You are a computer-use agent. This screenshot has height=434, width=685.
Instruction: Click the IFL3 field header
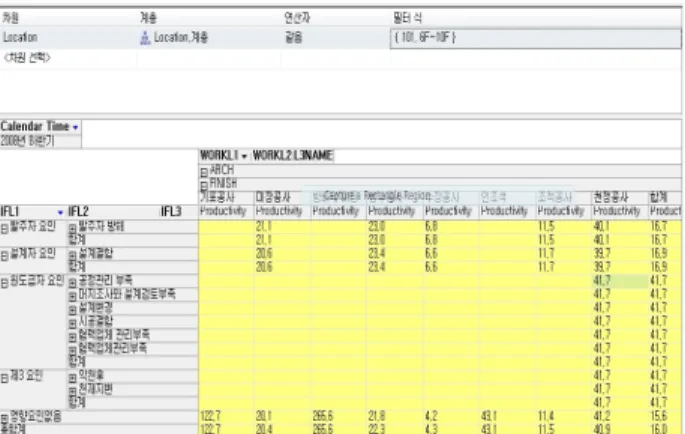[171, 212]
